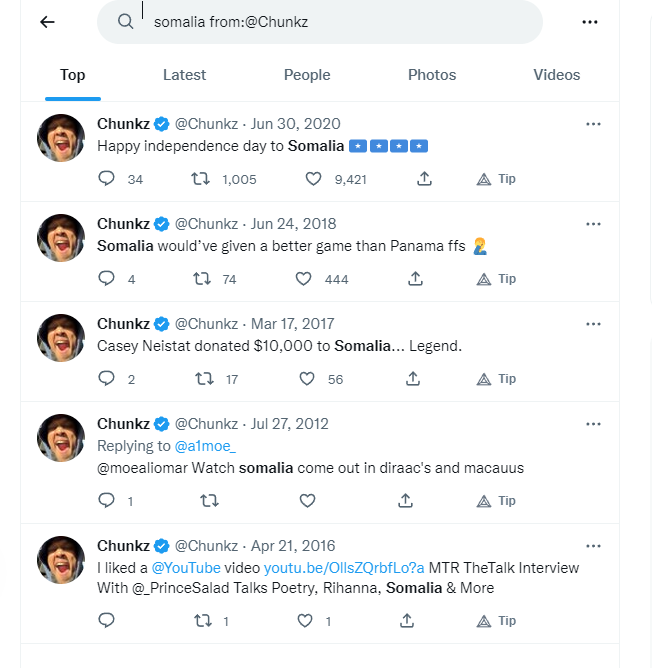
Task: Tip on the Casey Neistat tweet
Action: (x=497, y=379)
